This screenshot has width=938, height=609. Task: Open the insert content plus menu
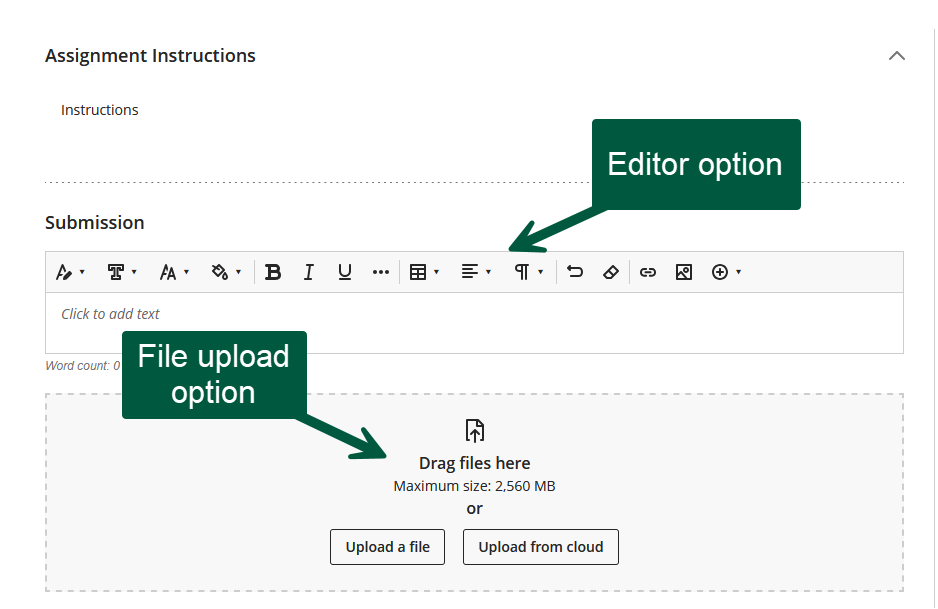pos(726,272)
